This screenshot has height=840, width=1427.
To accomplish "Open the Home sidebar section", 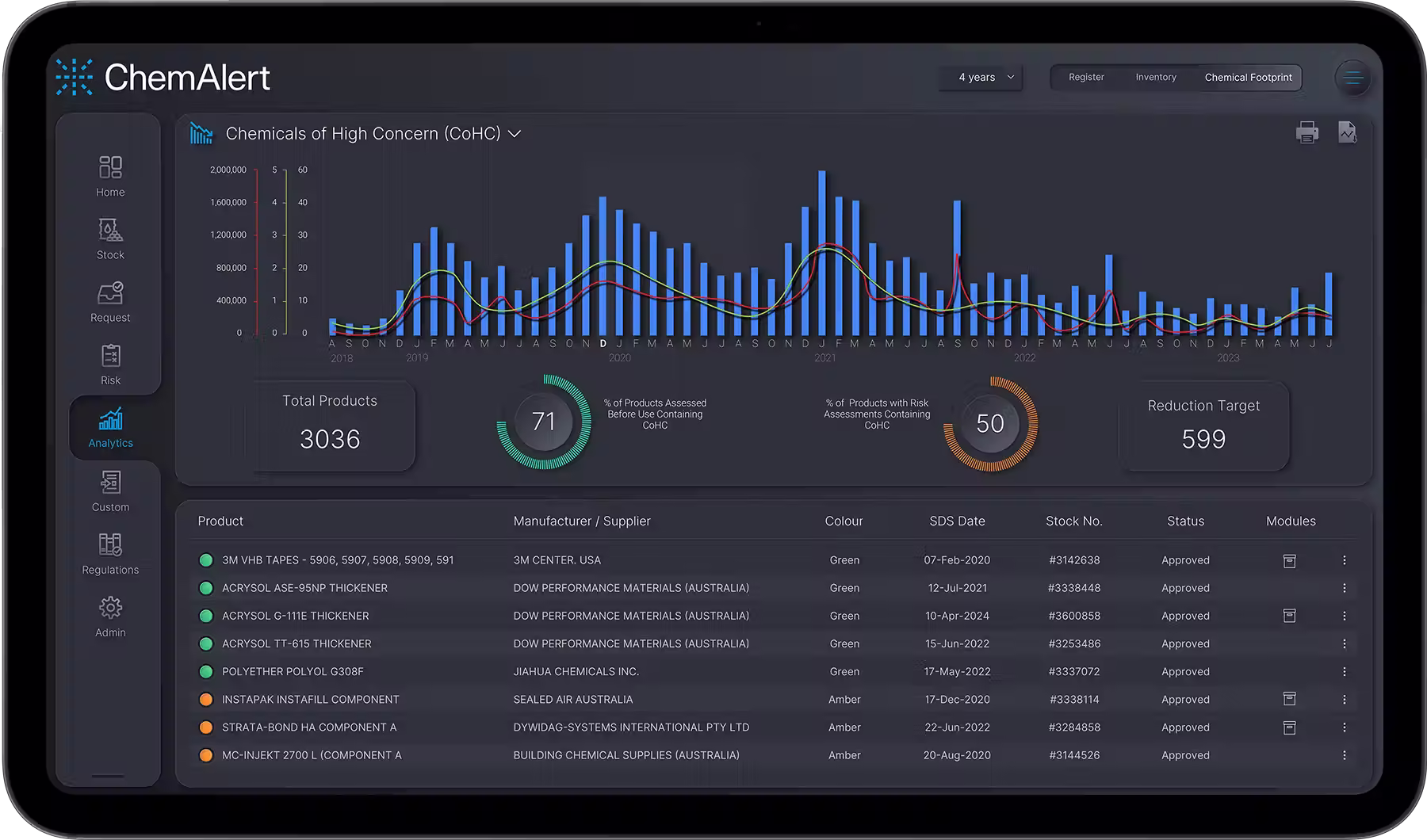I will [x=110, y=176].
